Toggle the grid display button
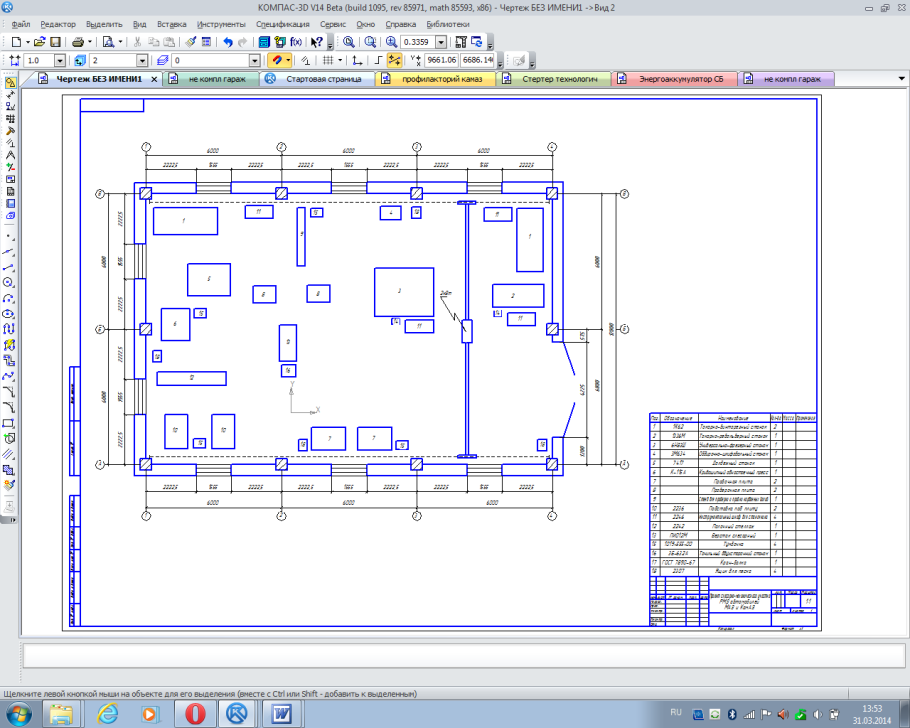 [325, 61]
